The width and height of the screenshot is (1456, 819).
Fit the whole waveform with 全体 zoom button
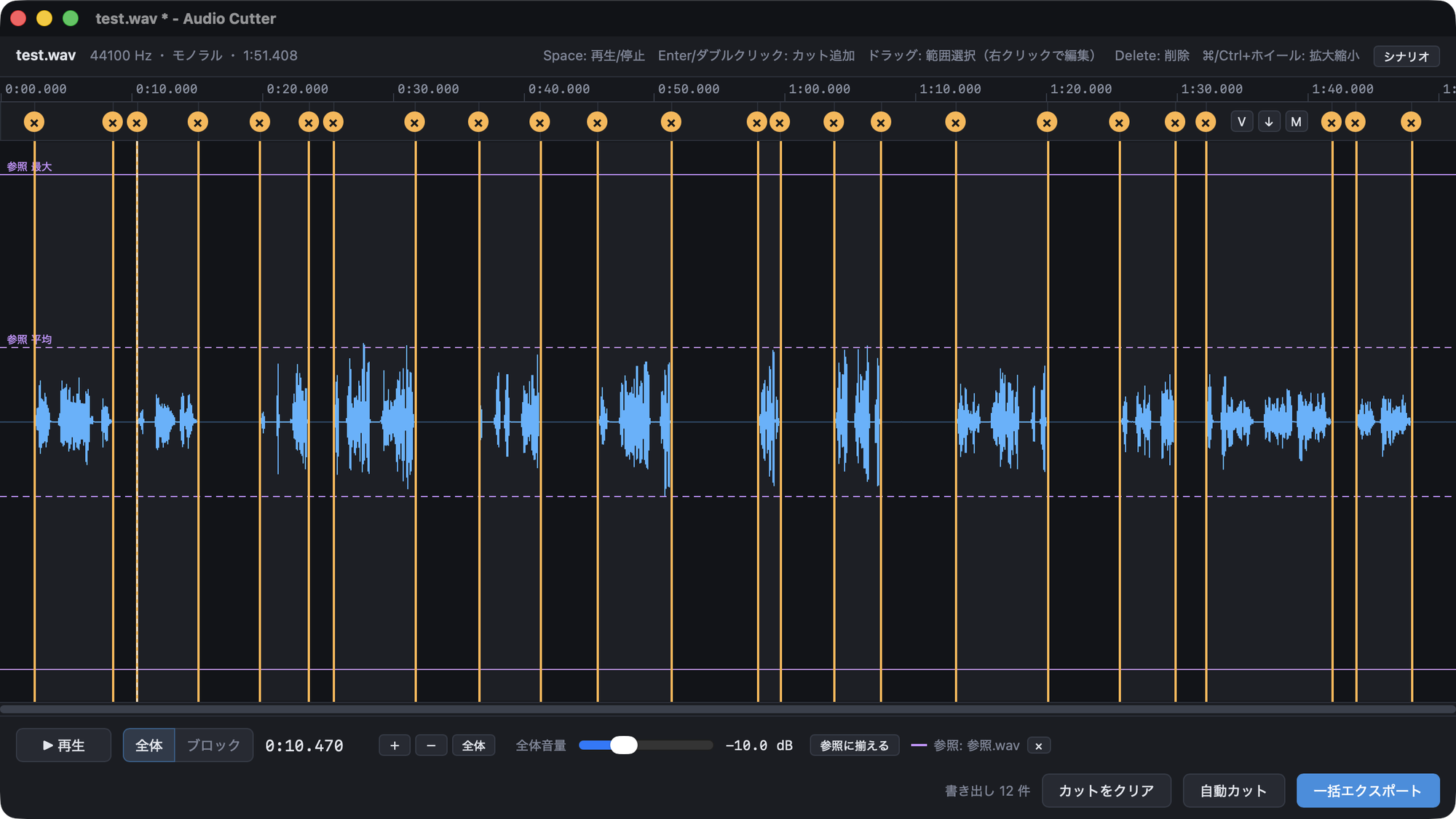474,745
